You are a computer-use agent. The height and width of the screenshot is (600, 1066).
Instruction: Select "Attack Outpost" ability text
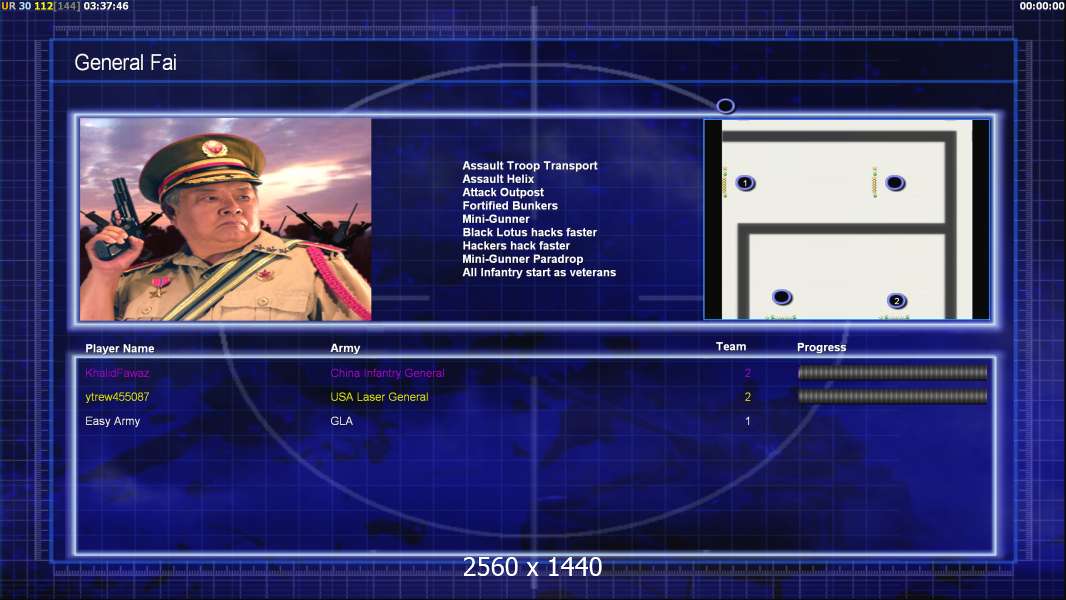(x=503, y=192)
